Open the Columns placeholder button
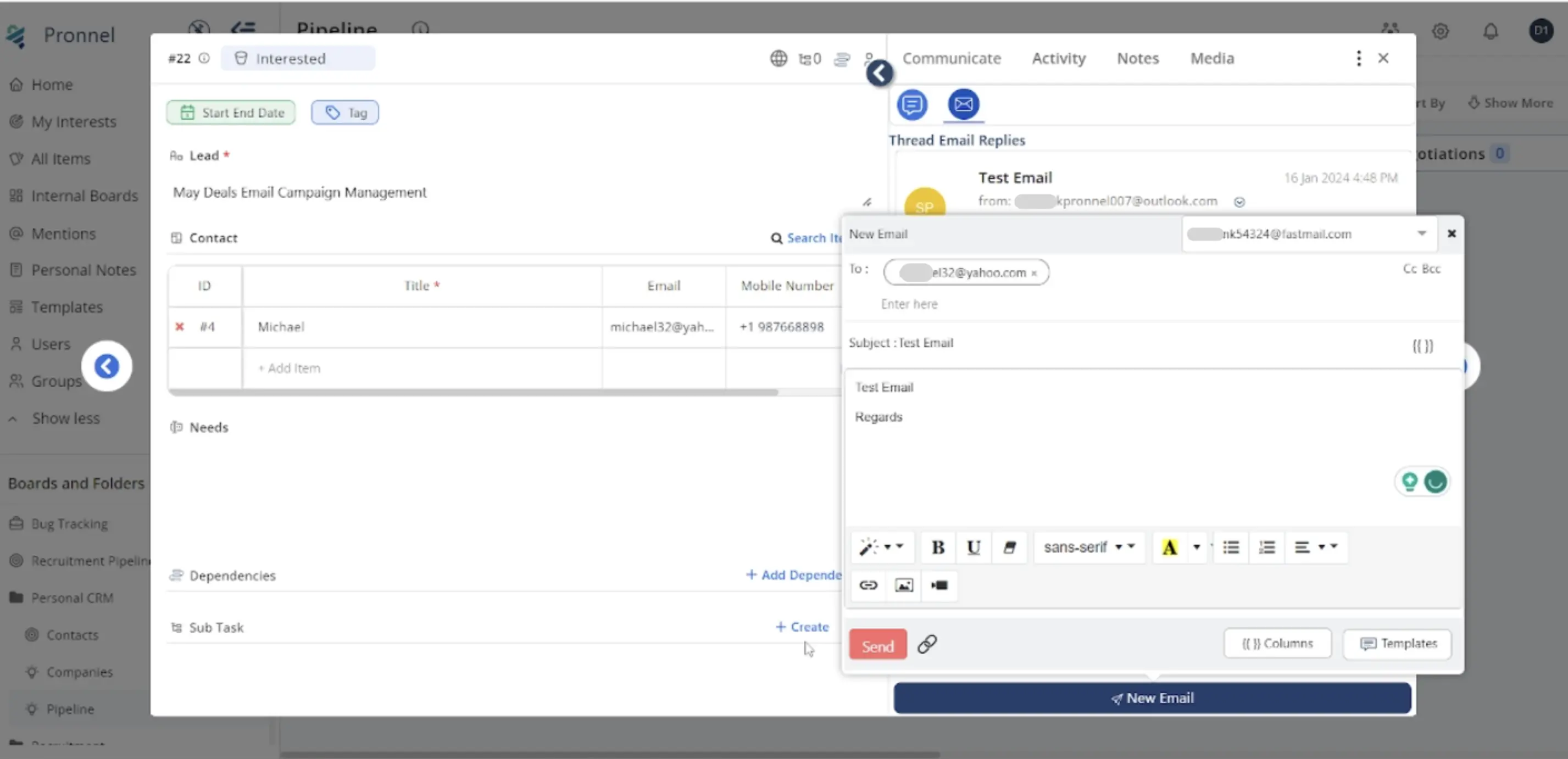 click(1277, 643)
